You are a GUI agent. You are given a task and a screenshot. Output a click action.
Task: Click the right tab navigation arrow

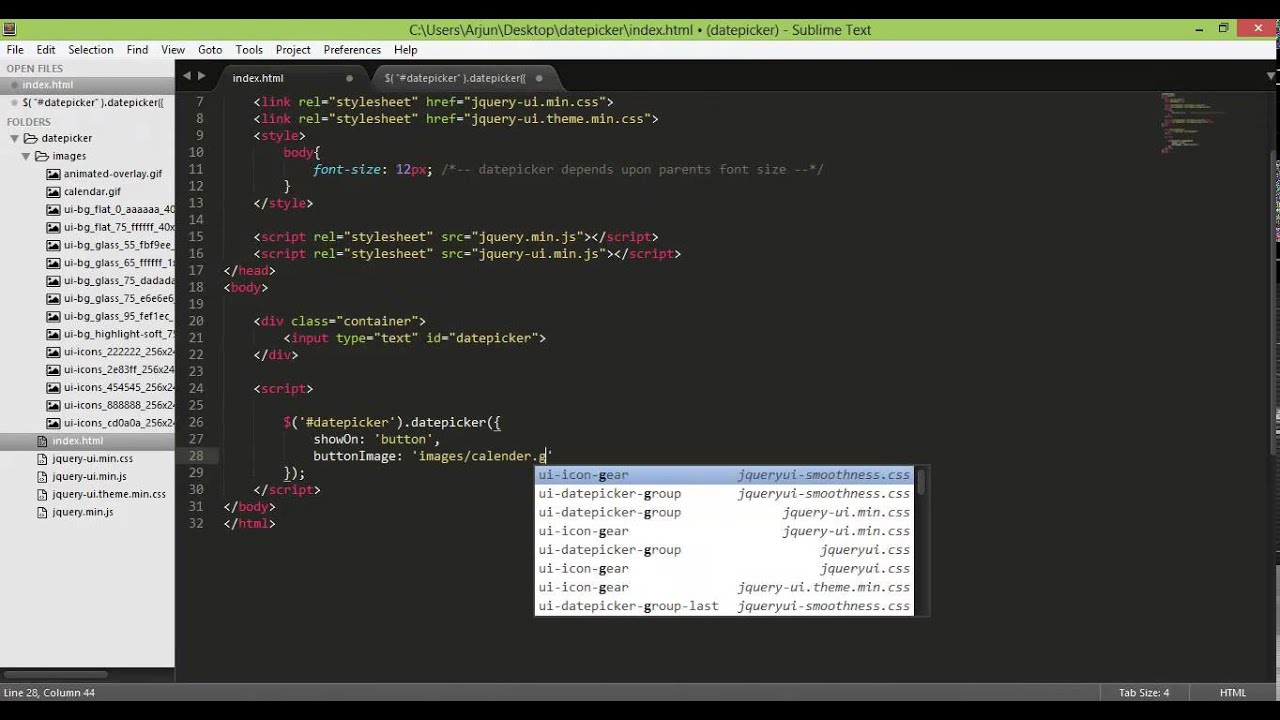[x=202, y=76]
